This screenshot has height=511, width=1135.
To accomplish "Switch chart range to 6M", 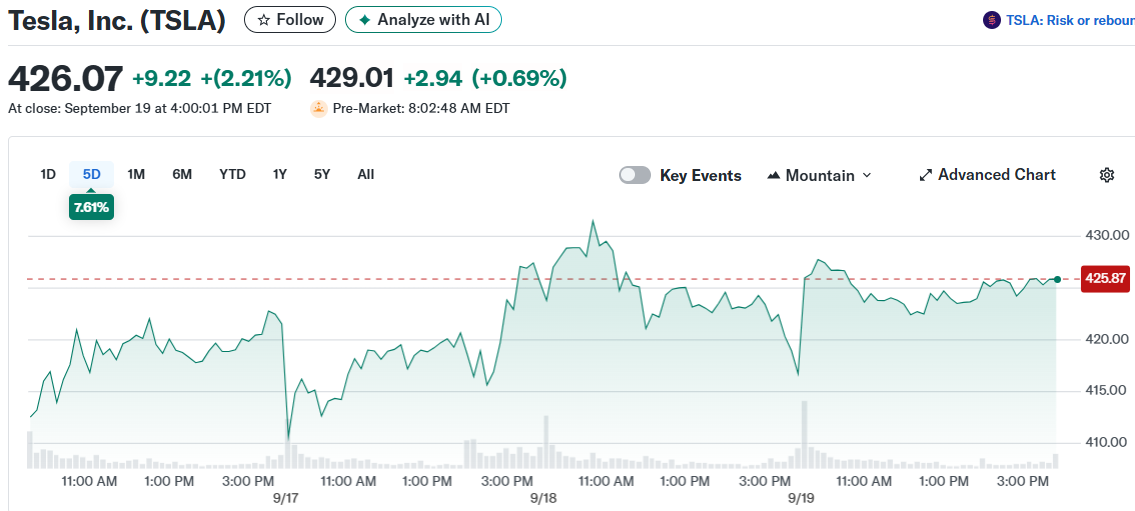I will [182, 174].
